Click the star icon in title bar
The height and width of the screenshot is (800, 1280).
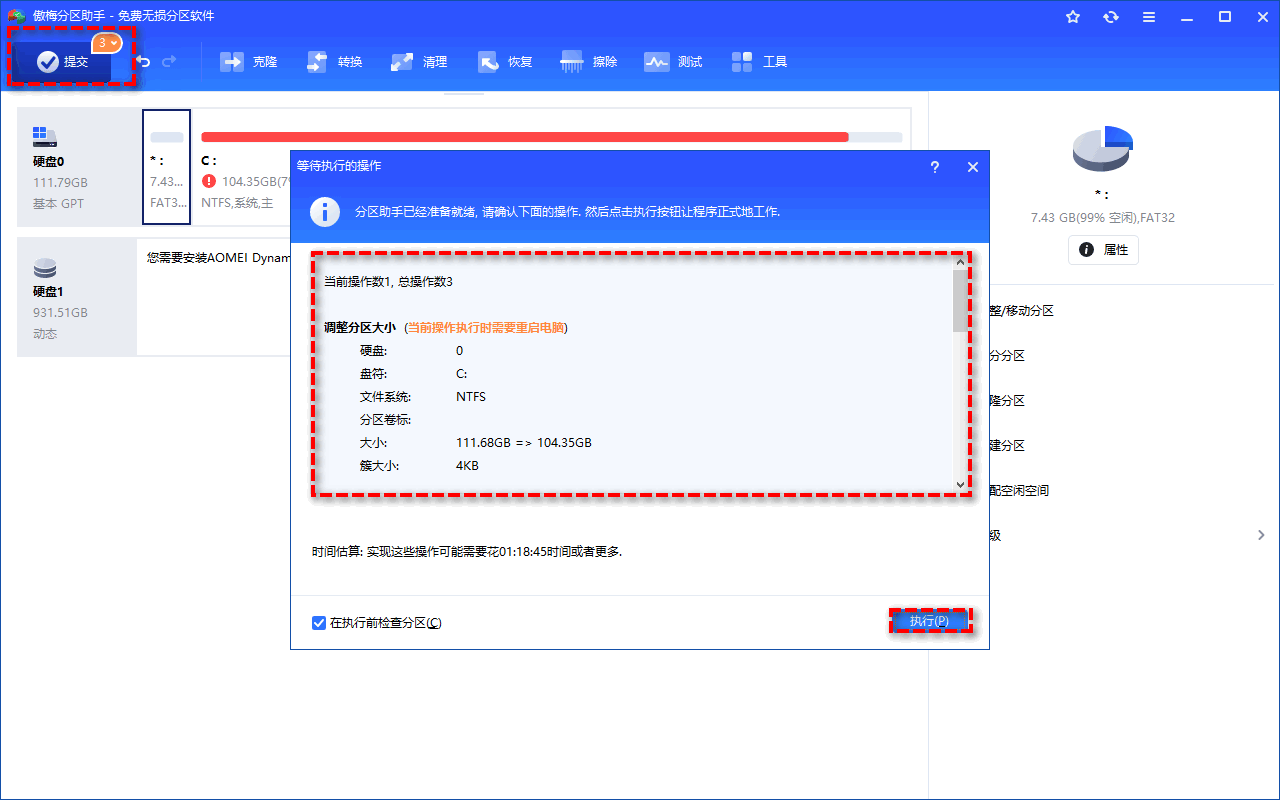click(x=1073, y=16)
